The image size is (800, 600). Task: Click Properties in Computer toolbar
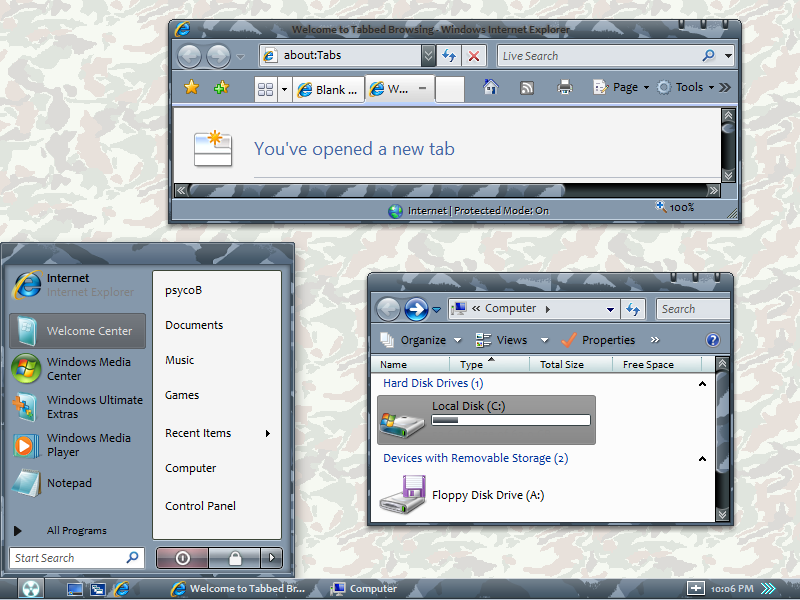click(598, 340)
